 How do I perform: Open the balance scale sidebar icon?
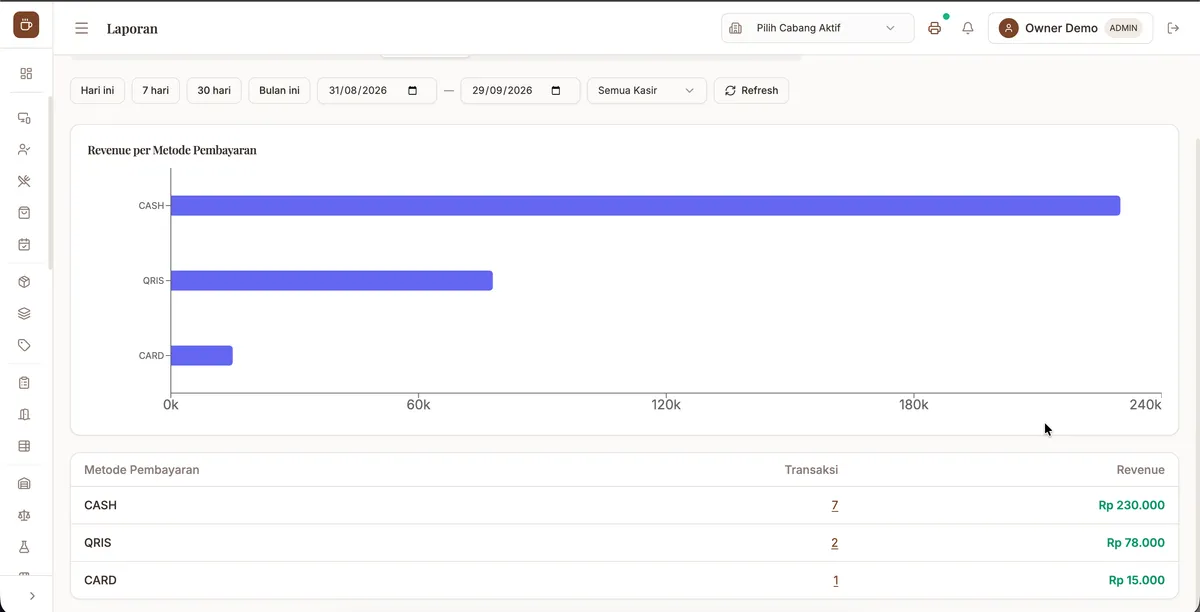pyautogui.click(x=25, y=515)
